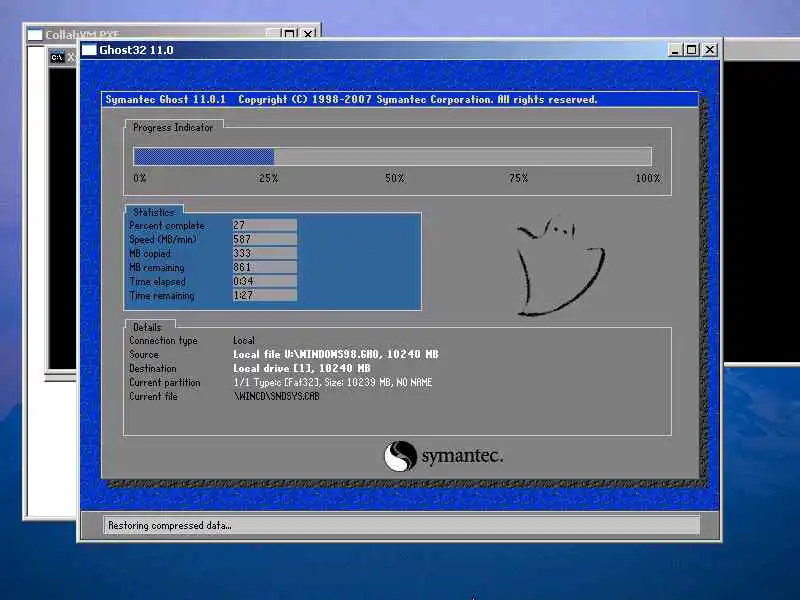800x600 pixels.
Task: Click the Restoring compressed data status bar
Action: 401,525
